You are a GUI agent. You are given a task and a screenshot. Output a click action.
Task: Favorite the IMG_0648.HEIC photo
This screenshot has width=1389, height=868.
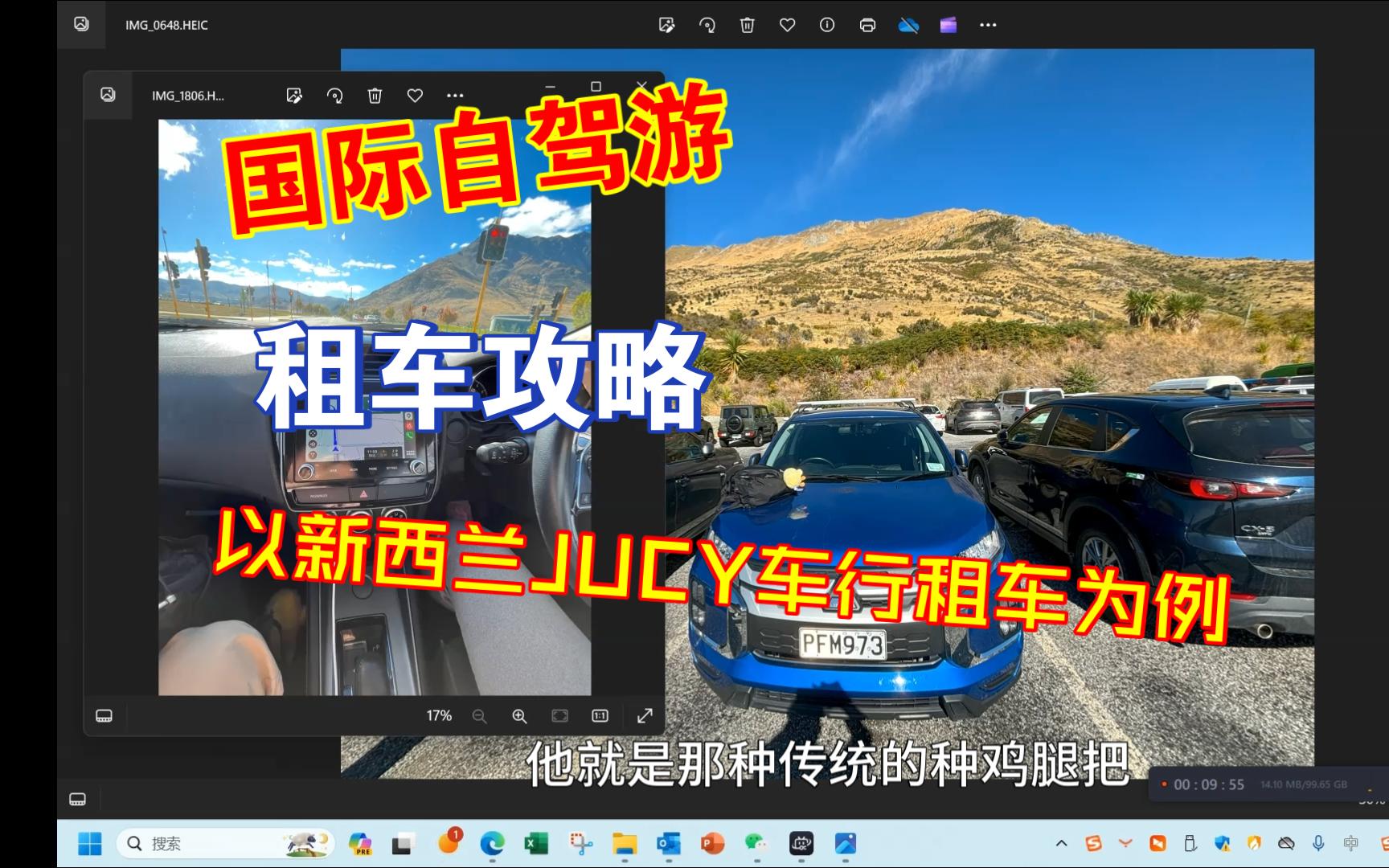(788, 25)
